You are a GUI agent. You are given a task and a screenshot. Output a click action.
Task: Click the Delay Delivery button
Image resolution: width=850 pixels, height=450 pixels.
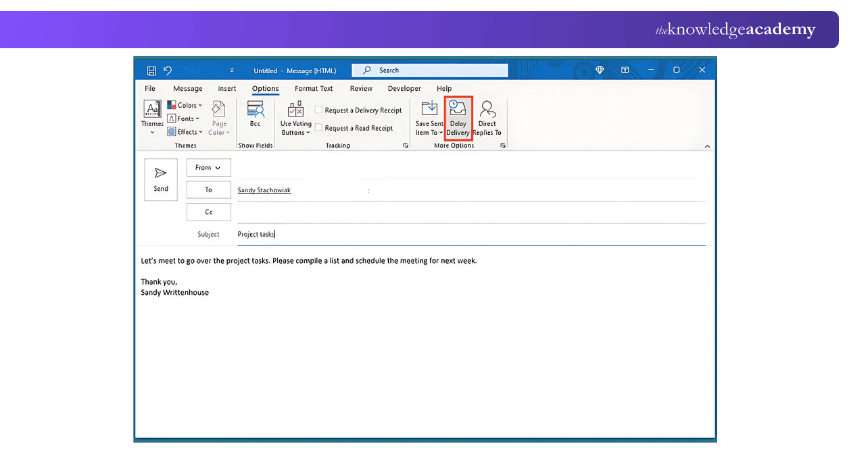click(458, 118)
